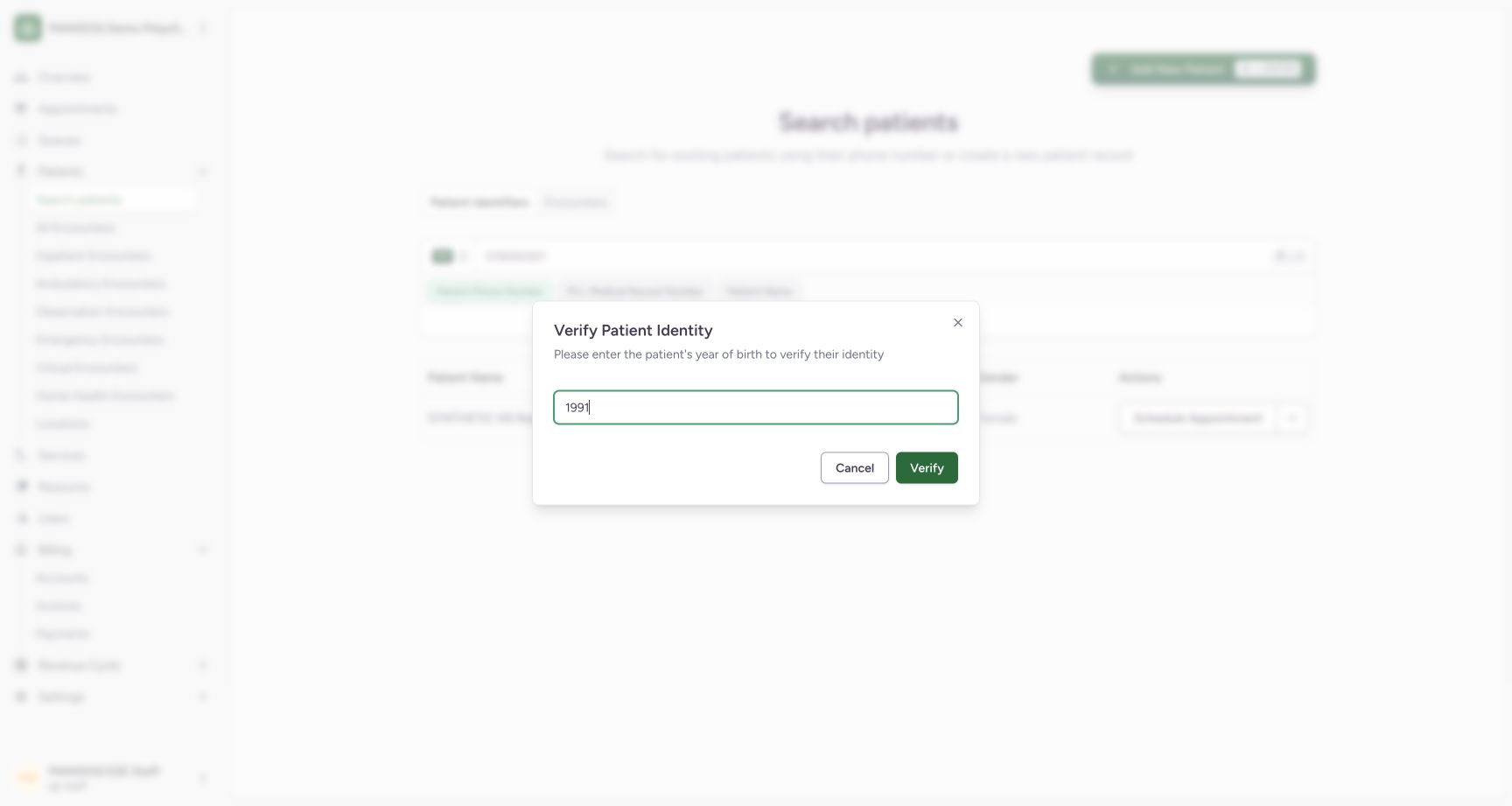Confirm with the Verify button

click(927, 468)
